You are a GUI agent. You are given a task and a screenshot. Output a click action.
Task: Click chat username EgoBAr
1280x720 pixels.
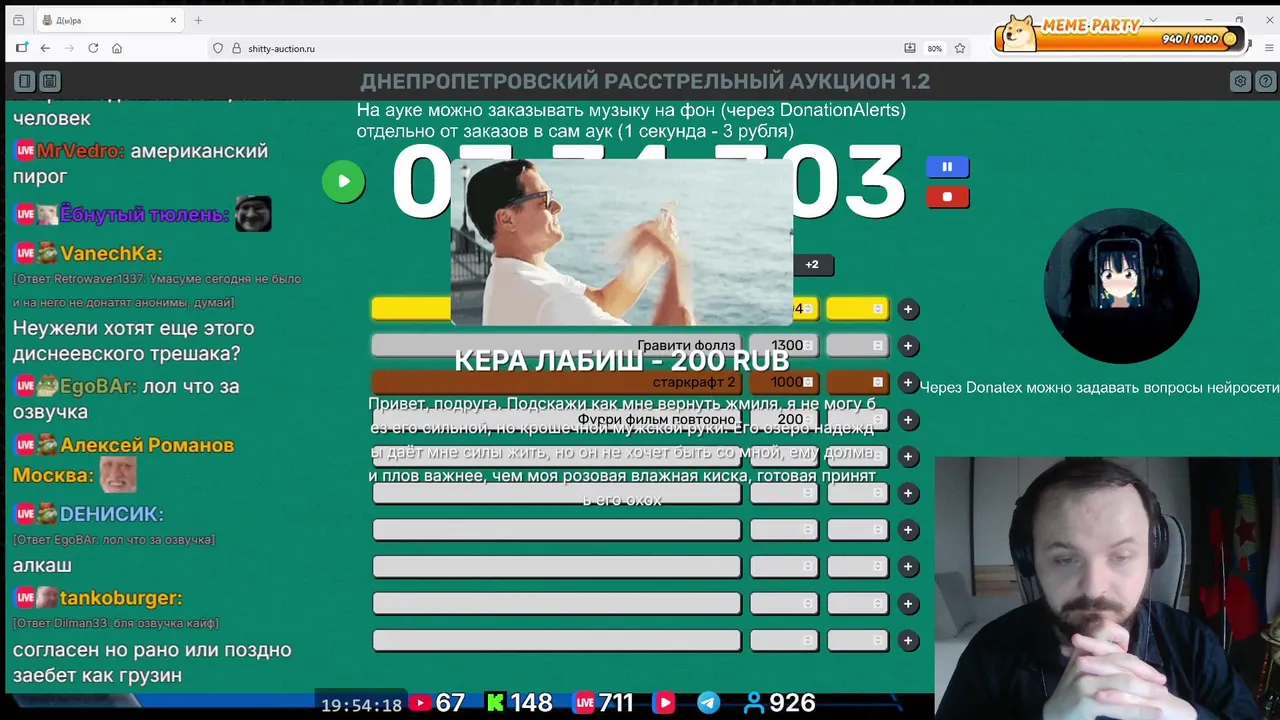click(98, 386)
